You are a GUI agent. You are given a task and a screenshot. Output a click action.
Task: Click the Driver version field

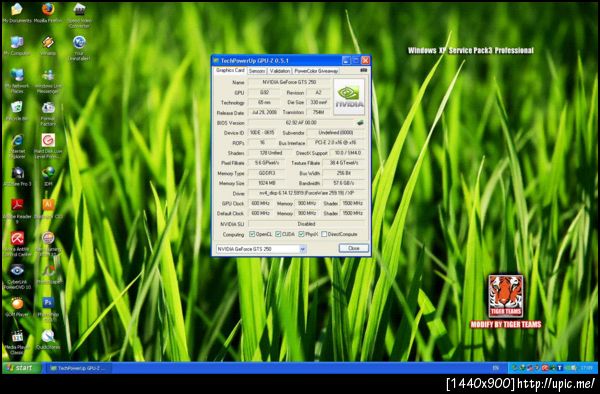(307, 193)
